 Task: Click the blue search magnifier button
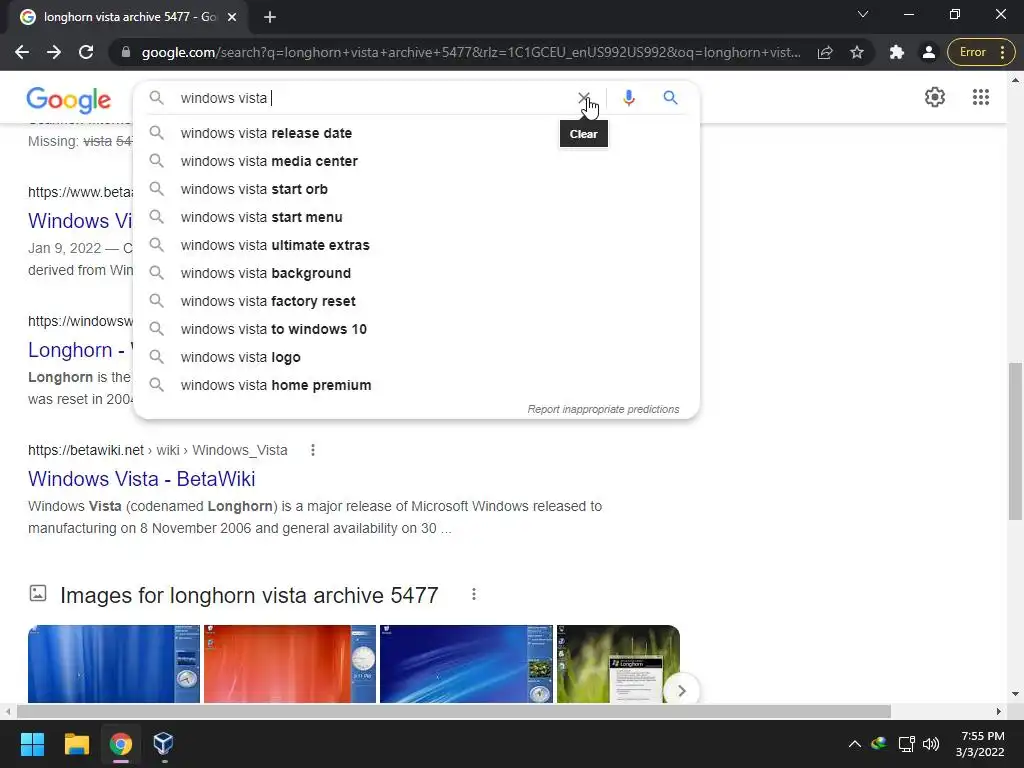tap(670, 98)
